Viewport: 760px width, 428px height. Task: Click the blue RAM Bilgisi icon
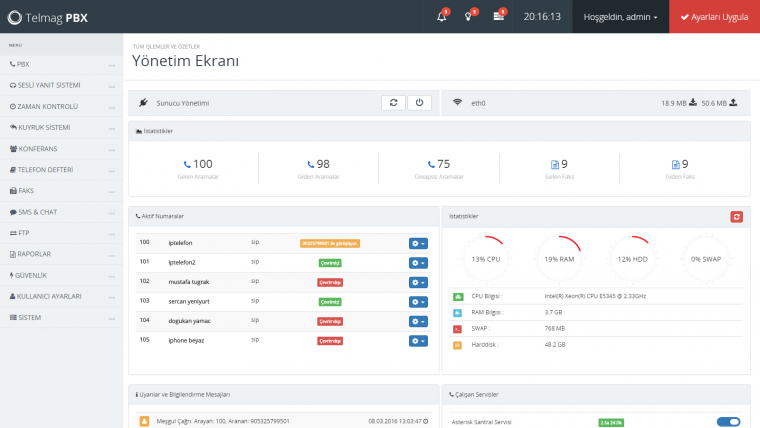(x=458, y=313)
